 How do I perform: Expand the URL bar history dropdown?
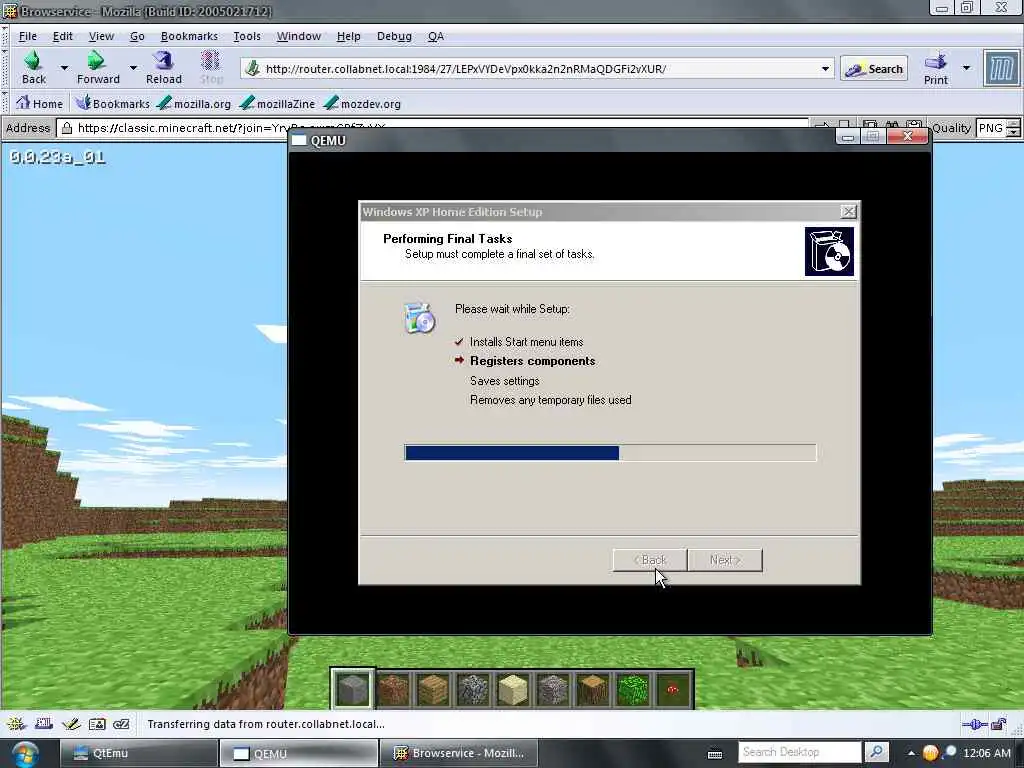point(825,69)
